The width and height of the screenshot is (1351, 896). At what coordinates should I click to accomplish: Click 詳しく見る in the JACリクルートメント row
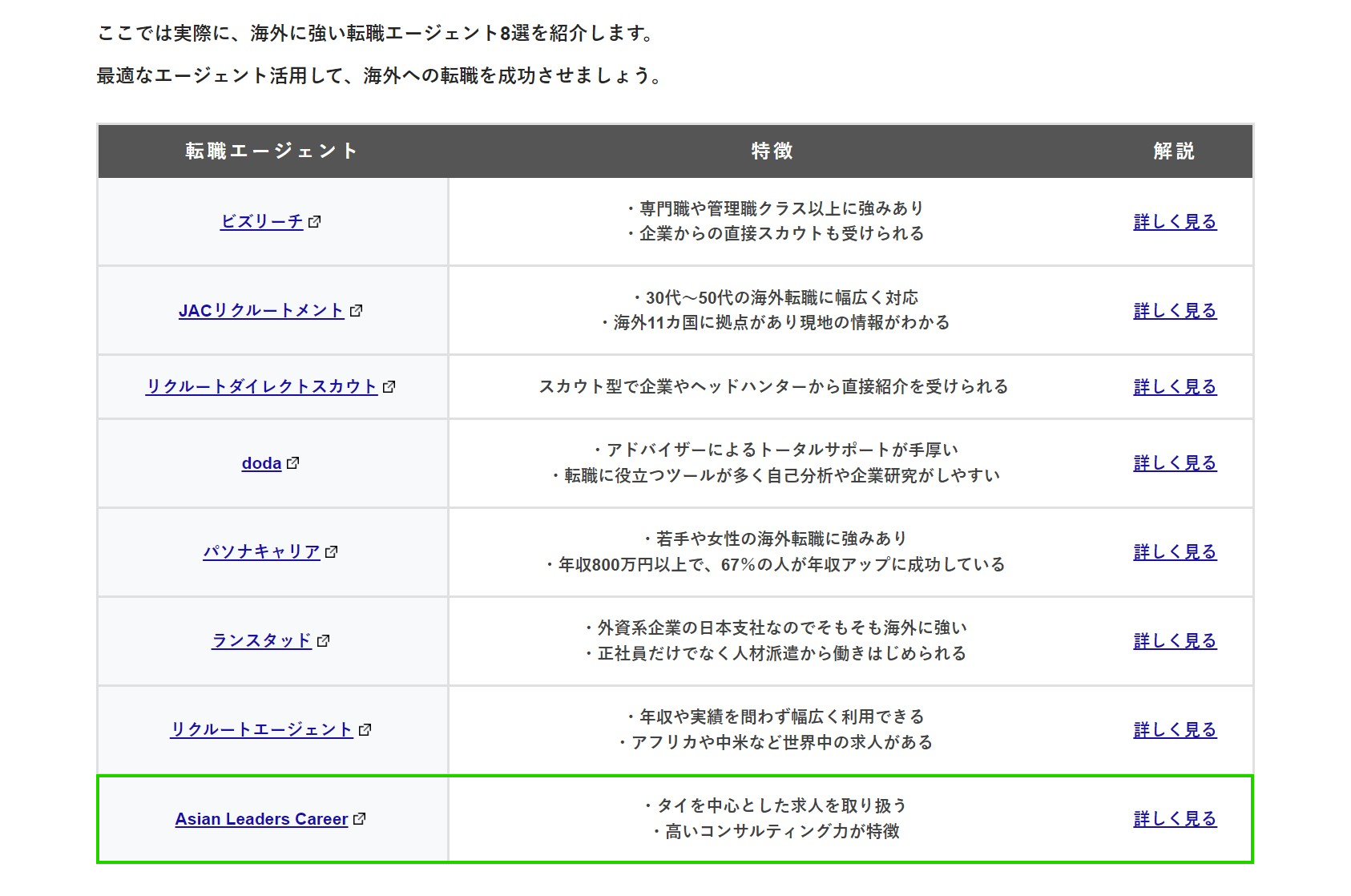pyautogui.click(x=1175, y=310)
